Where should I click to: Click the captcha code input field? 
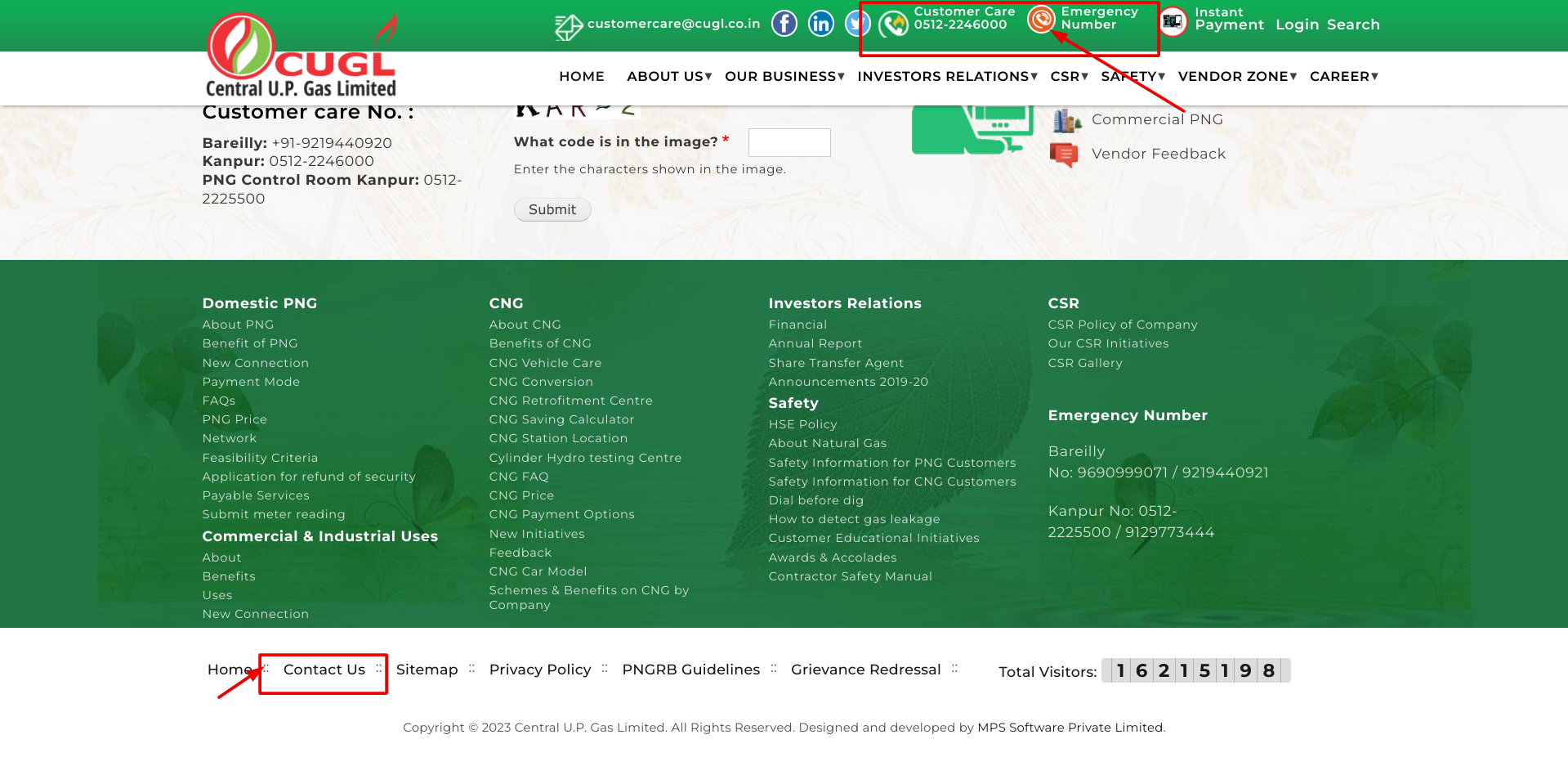(788, 142)
